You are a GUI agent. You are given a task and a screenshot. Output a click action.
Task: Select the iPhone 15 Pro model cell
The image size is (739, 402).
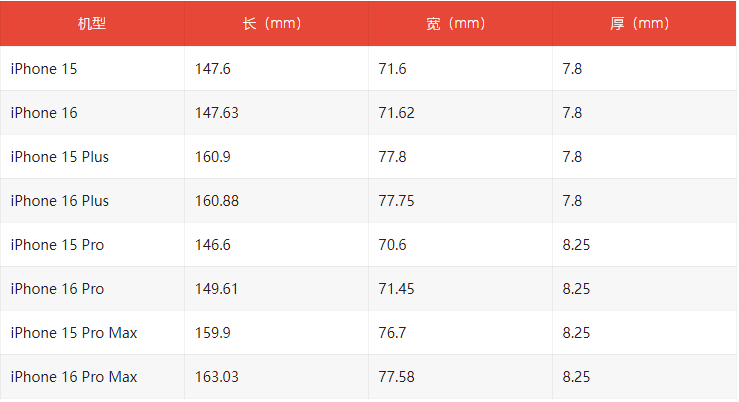pos(57,245)
